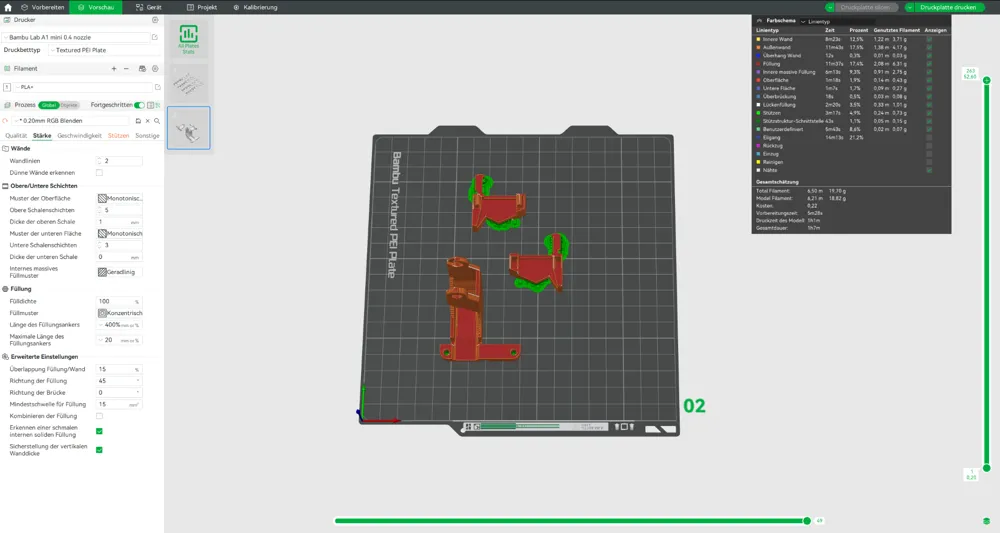1000x533 pixels.
Task: Hide Stützen lines in legend
Action: click(929, 113)
